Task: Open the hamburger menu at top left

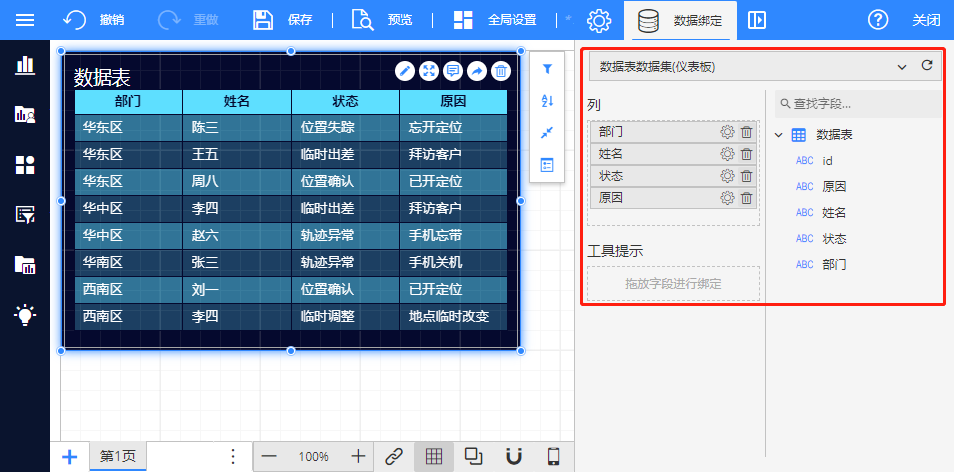Action: point(25,20)
